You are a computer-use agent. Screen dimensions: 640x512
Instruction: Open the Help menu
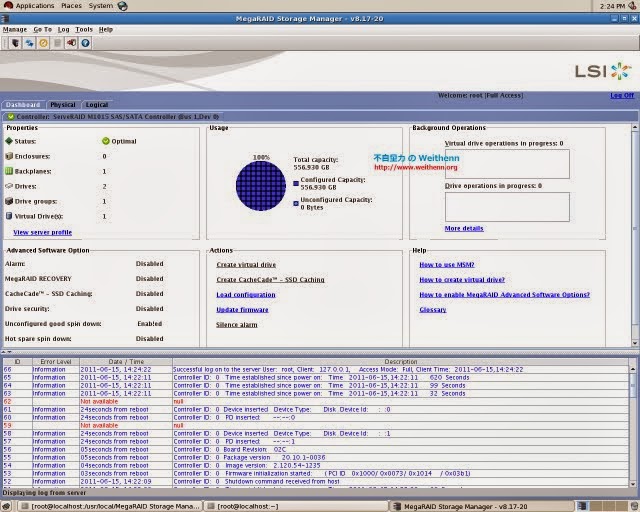coord(106,29)
